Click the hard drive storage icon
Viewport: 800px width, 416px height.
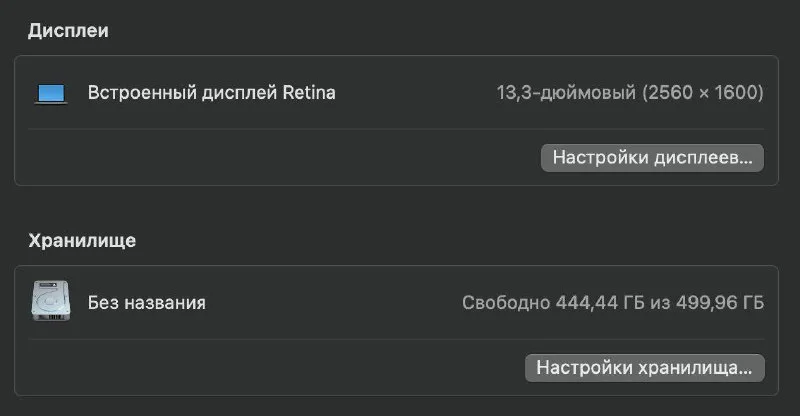(50, 301)
